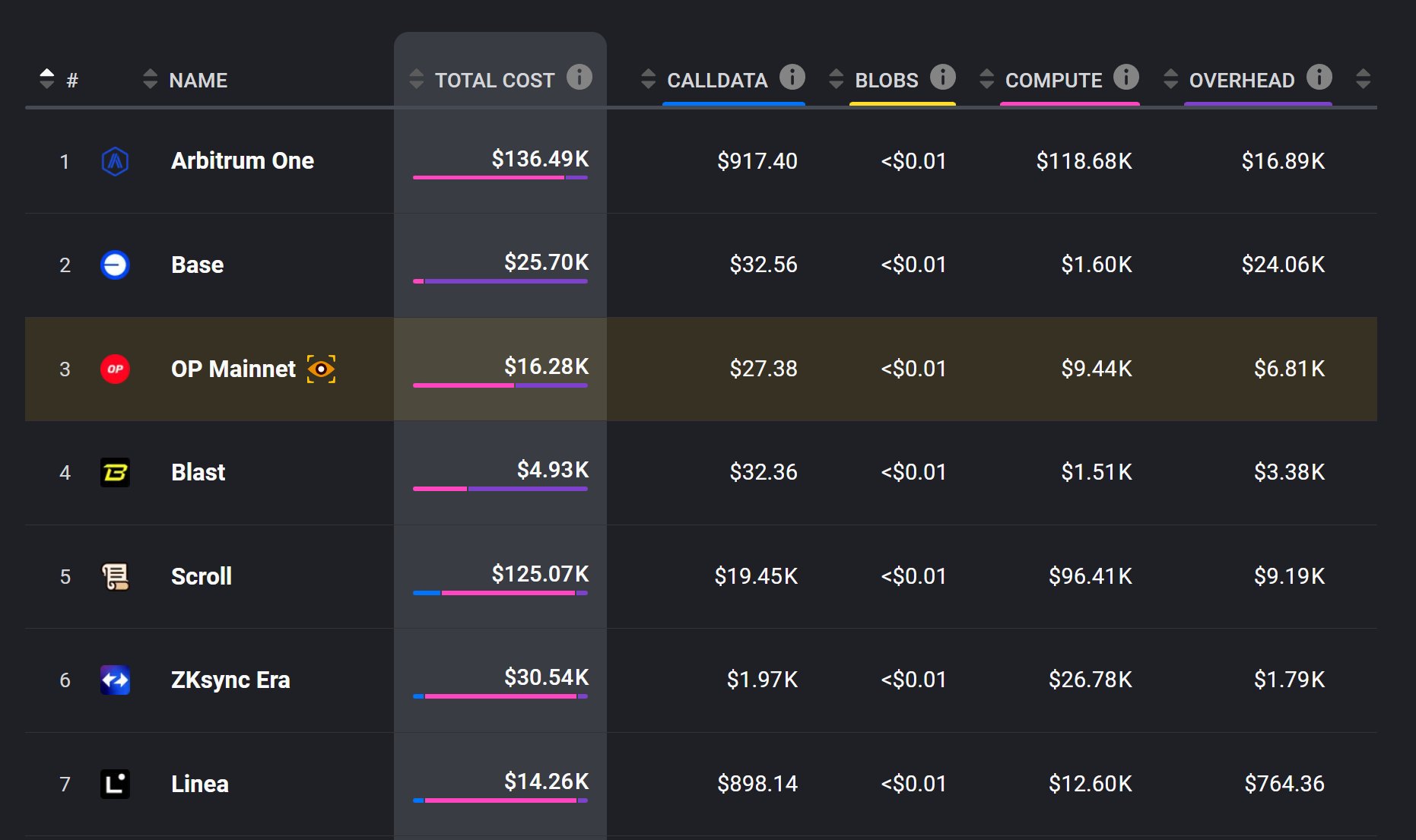Click the eye icon beside OP Mainnet
This screenshot has height=840, width=1416.
pos(321,369)
